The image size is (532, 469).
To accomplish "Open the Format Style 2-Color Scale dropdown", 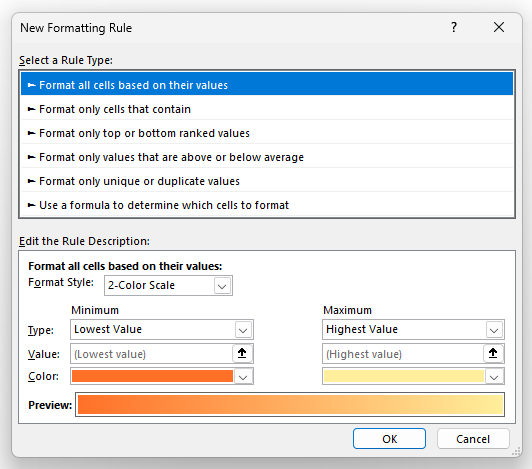I will (x=168, y=285).
